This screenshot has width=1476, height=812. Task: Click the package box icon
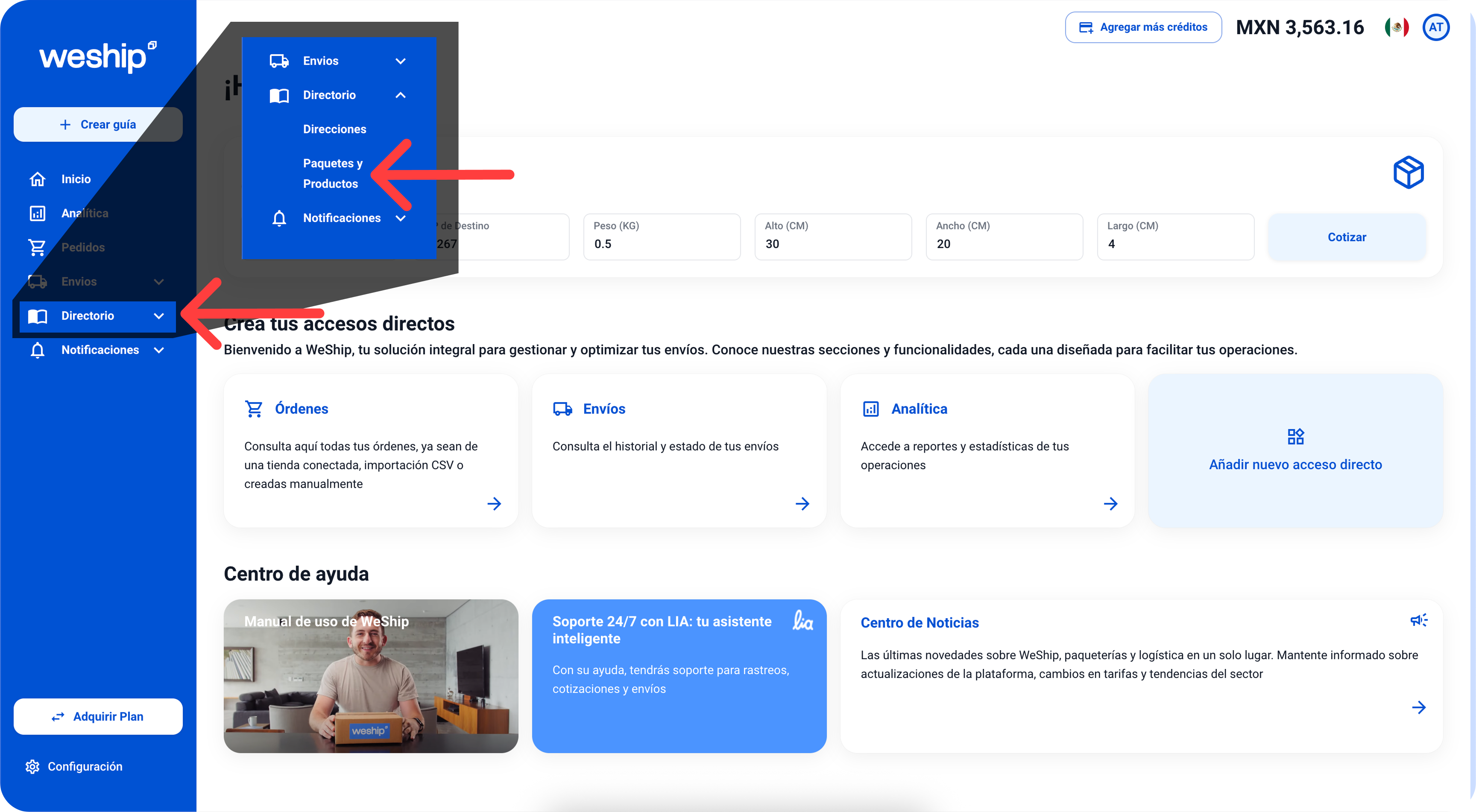coord(1409,172)
